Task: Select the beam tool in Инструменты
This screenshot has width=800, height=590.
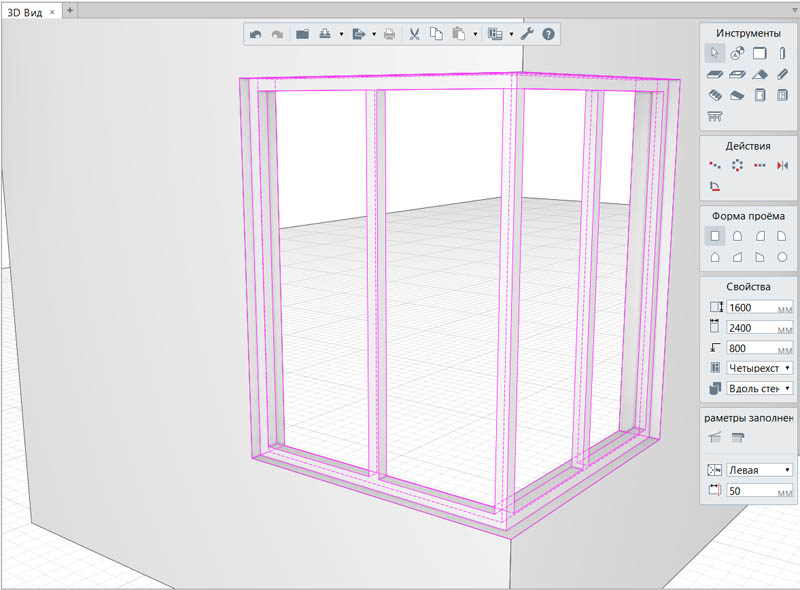Action: tap(782, 75)
